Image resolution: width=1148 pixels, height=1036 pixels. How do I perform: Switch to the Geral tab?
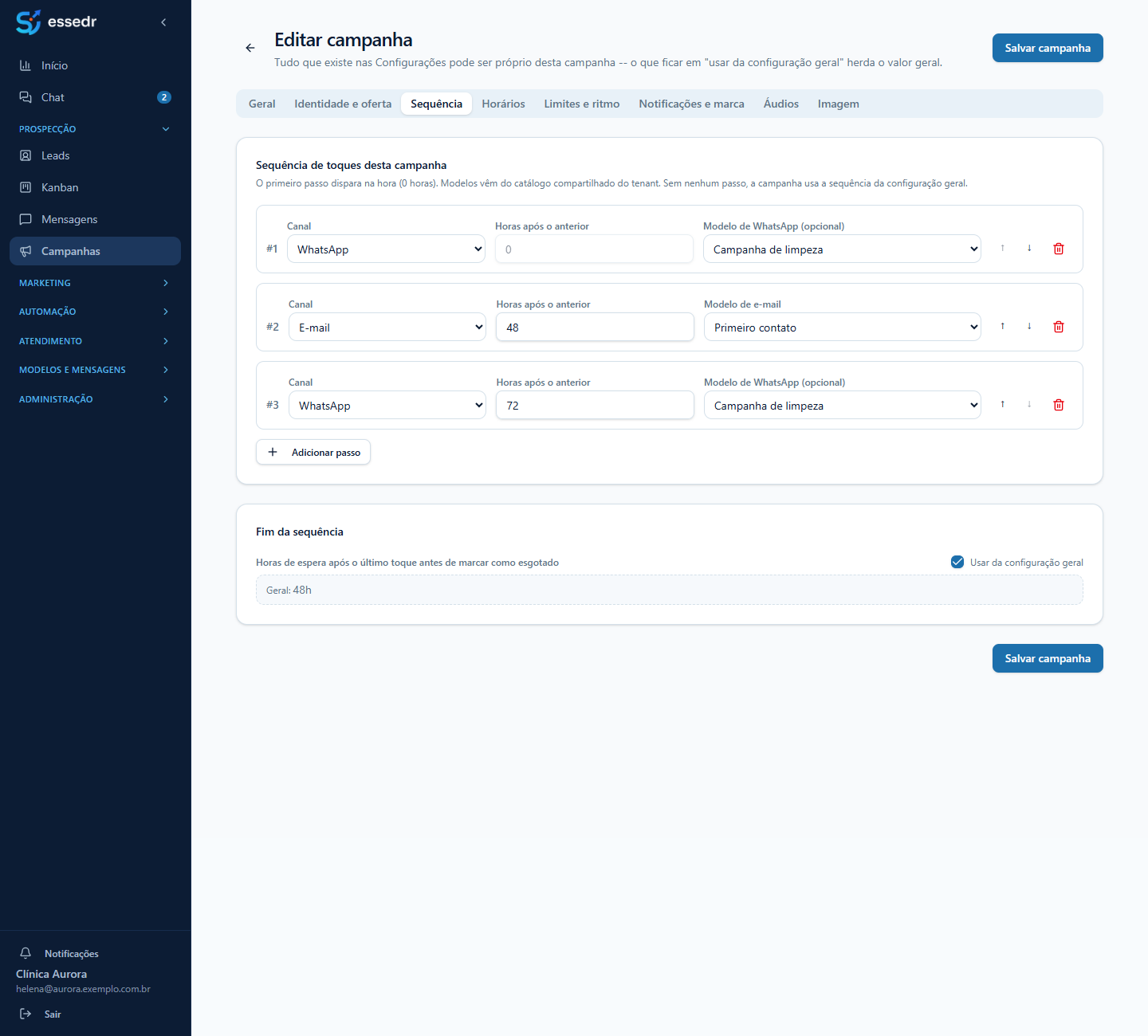coord(262,104)
